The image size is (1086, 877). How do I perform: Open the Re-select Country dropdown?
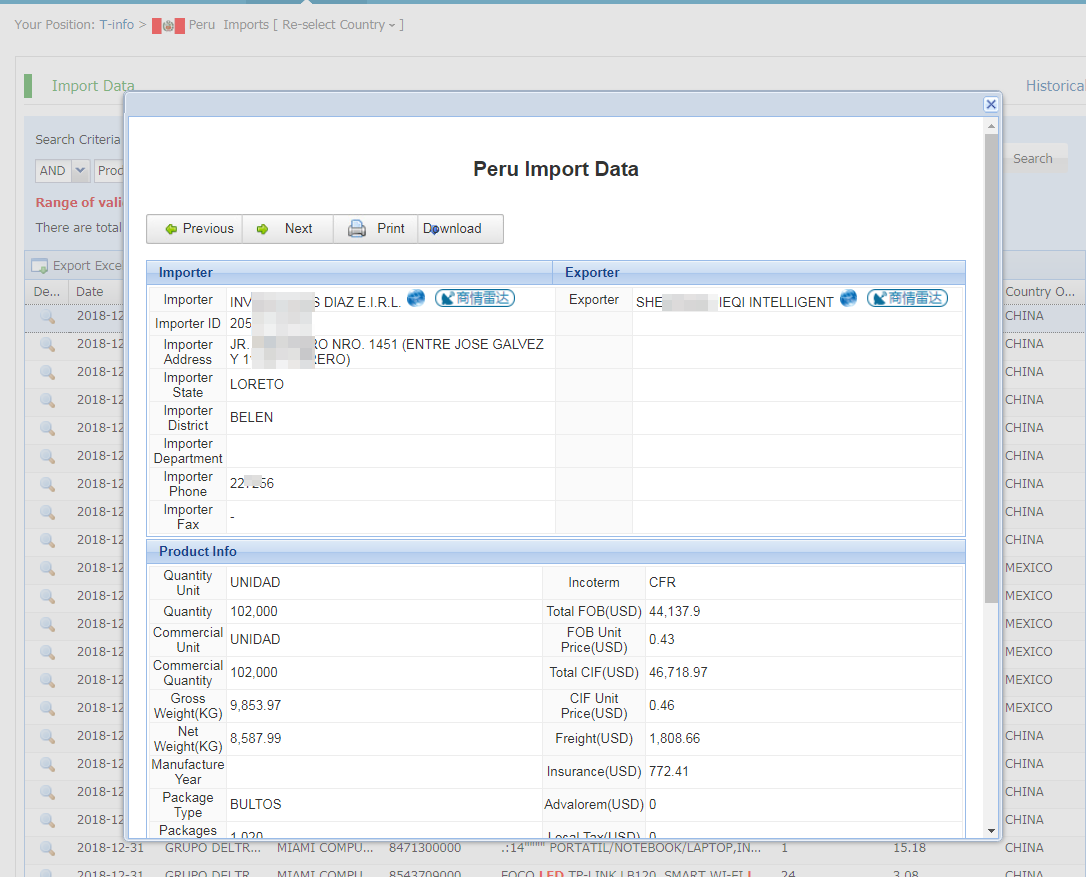341,25
